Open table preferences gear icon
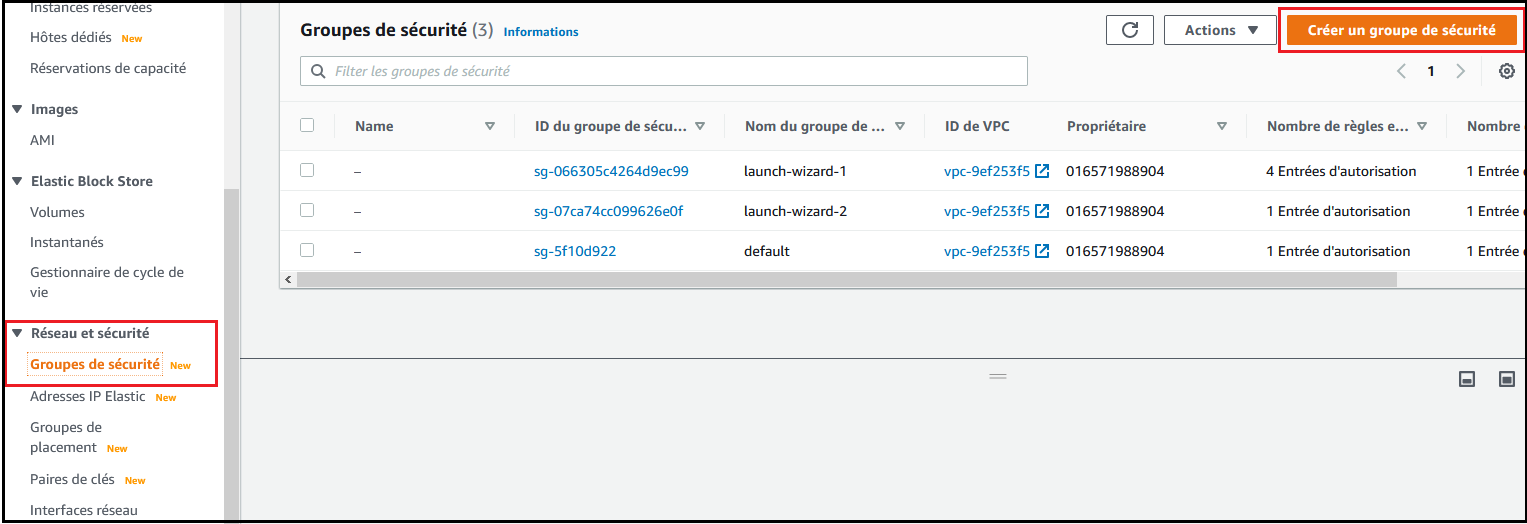 [x=1507, y=71]
